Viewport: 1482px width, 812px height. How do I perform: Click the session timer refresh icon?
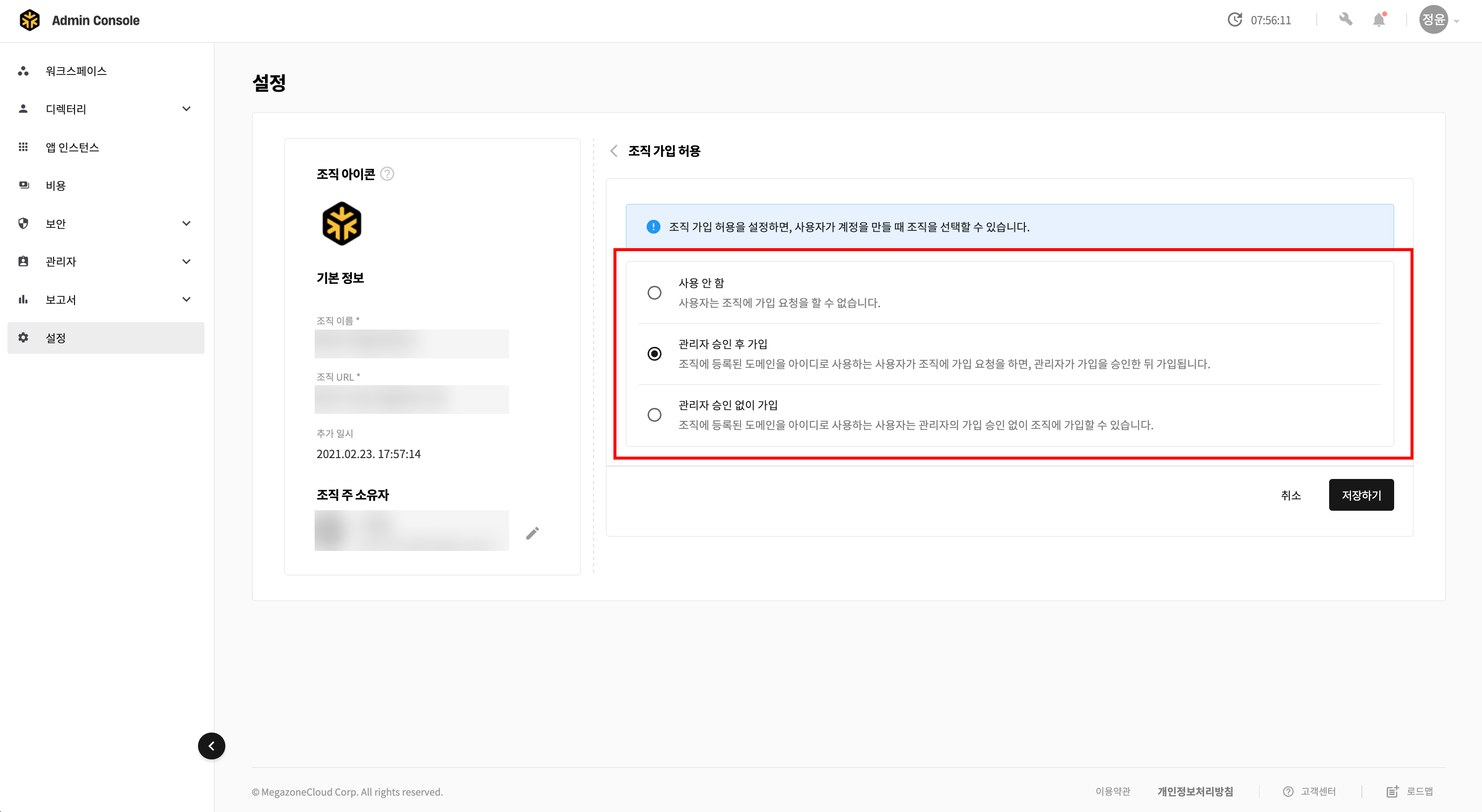coord(1235,20)
